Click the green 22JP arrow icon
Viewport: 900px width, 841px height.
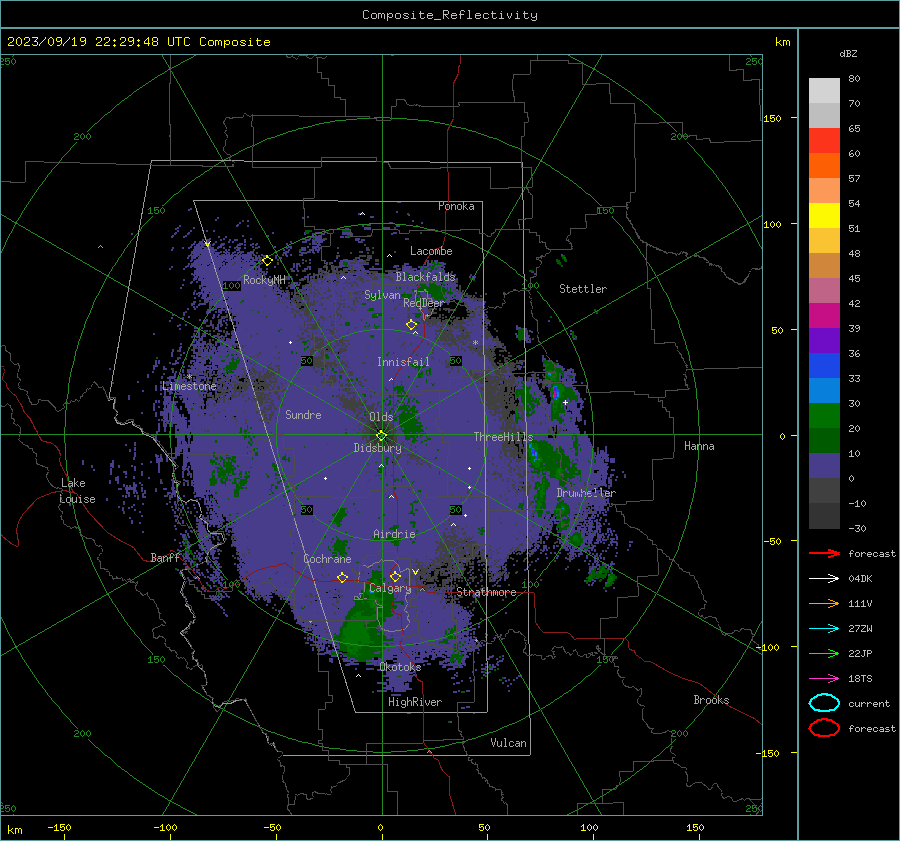pyautogui.click(x=824, y=653)
